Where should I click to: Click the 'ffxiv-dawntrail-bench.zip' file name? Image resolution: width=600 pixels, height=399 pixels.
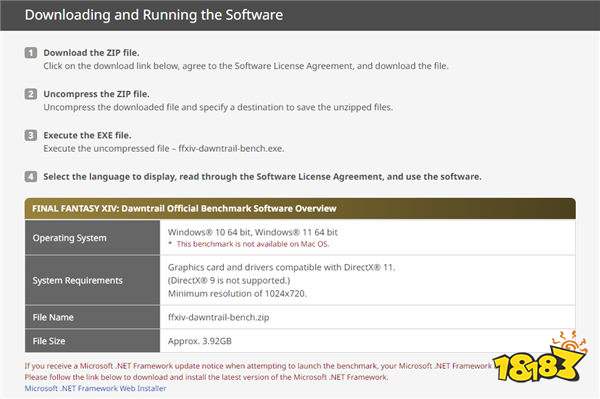pyautogui.click(x=218, y=317)
